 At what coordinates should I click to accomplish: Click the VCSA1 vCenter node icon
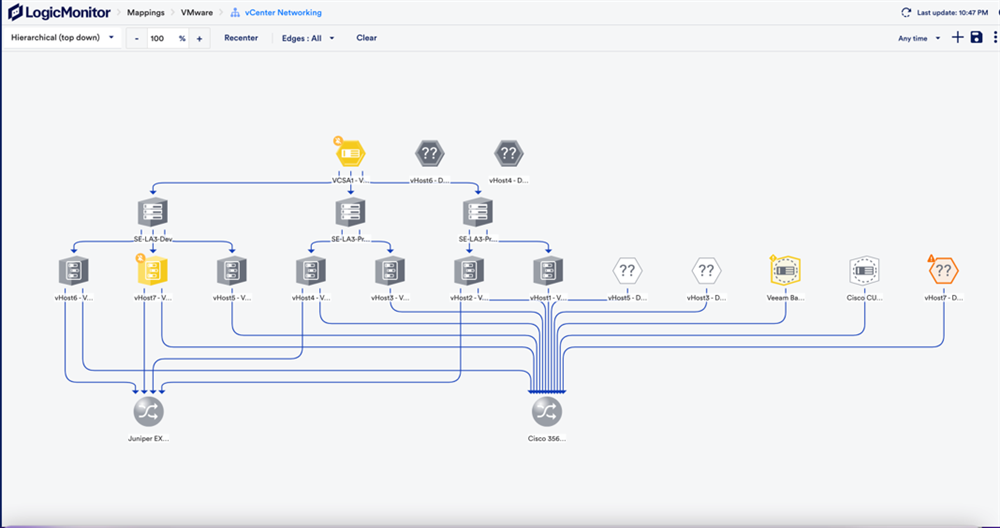tap(350, 154)
